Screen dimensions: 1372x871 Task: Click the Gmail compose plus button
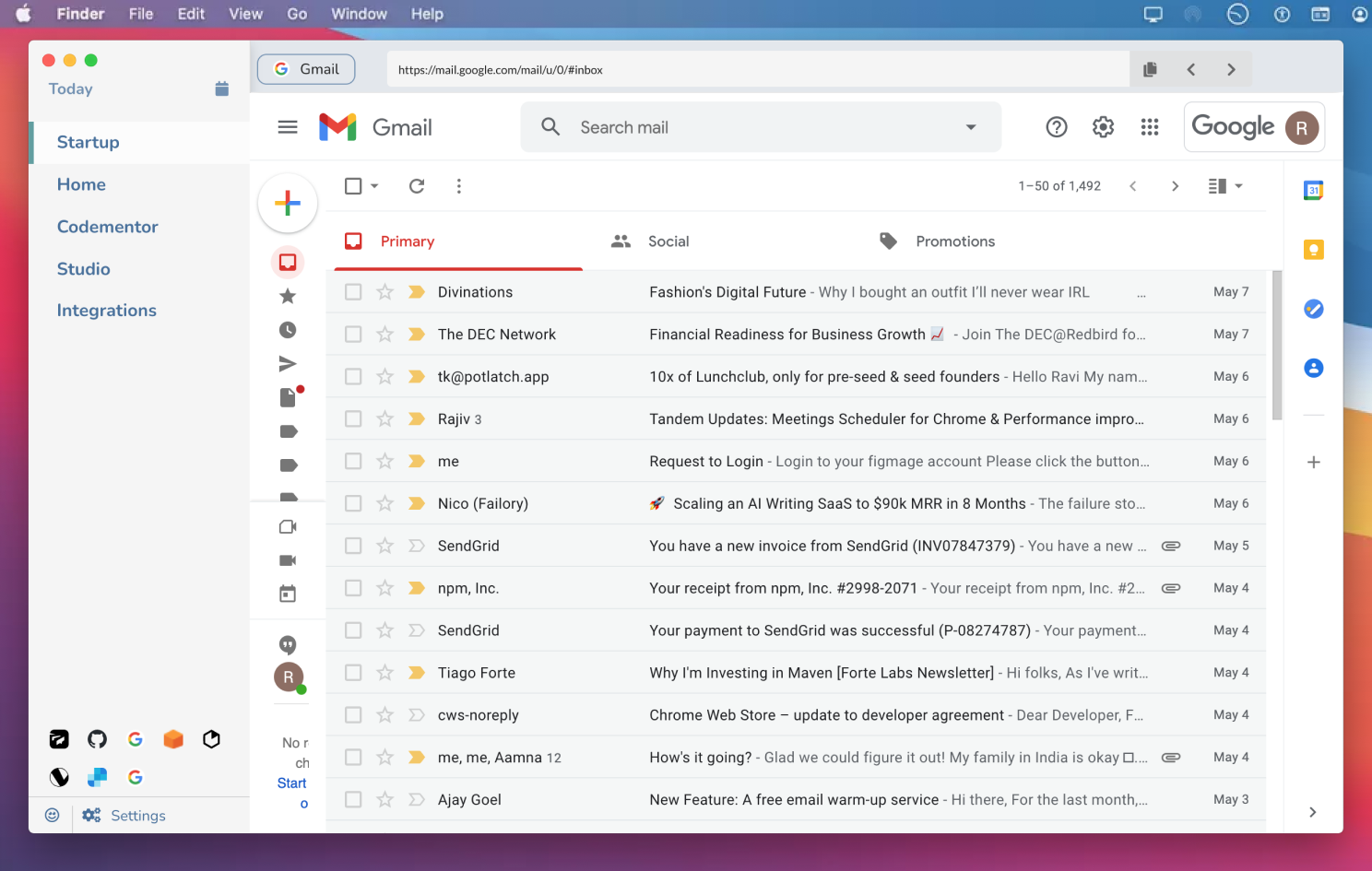click(x=288, y=203)
